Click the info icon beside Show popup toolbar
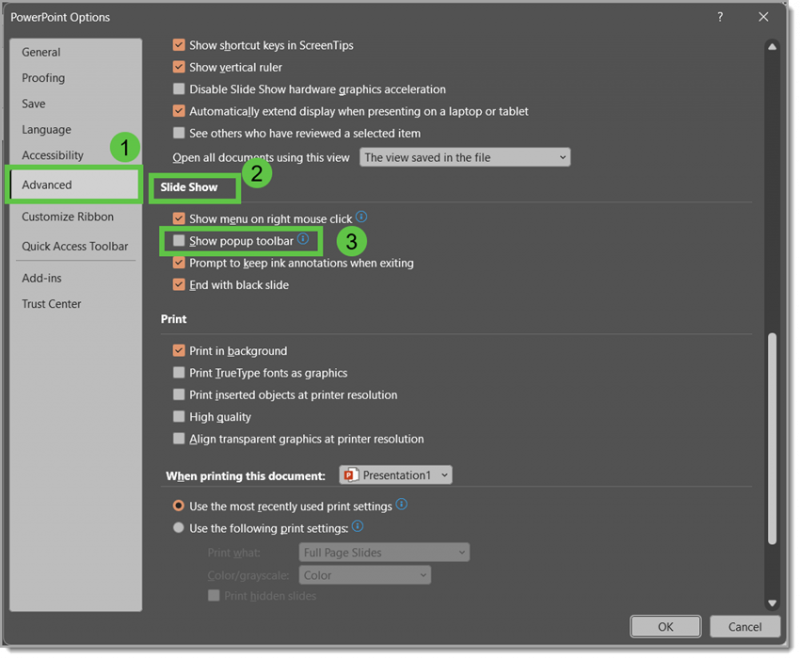Viewport: 800px width, 659px height. tap(303, 240)
